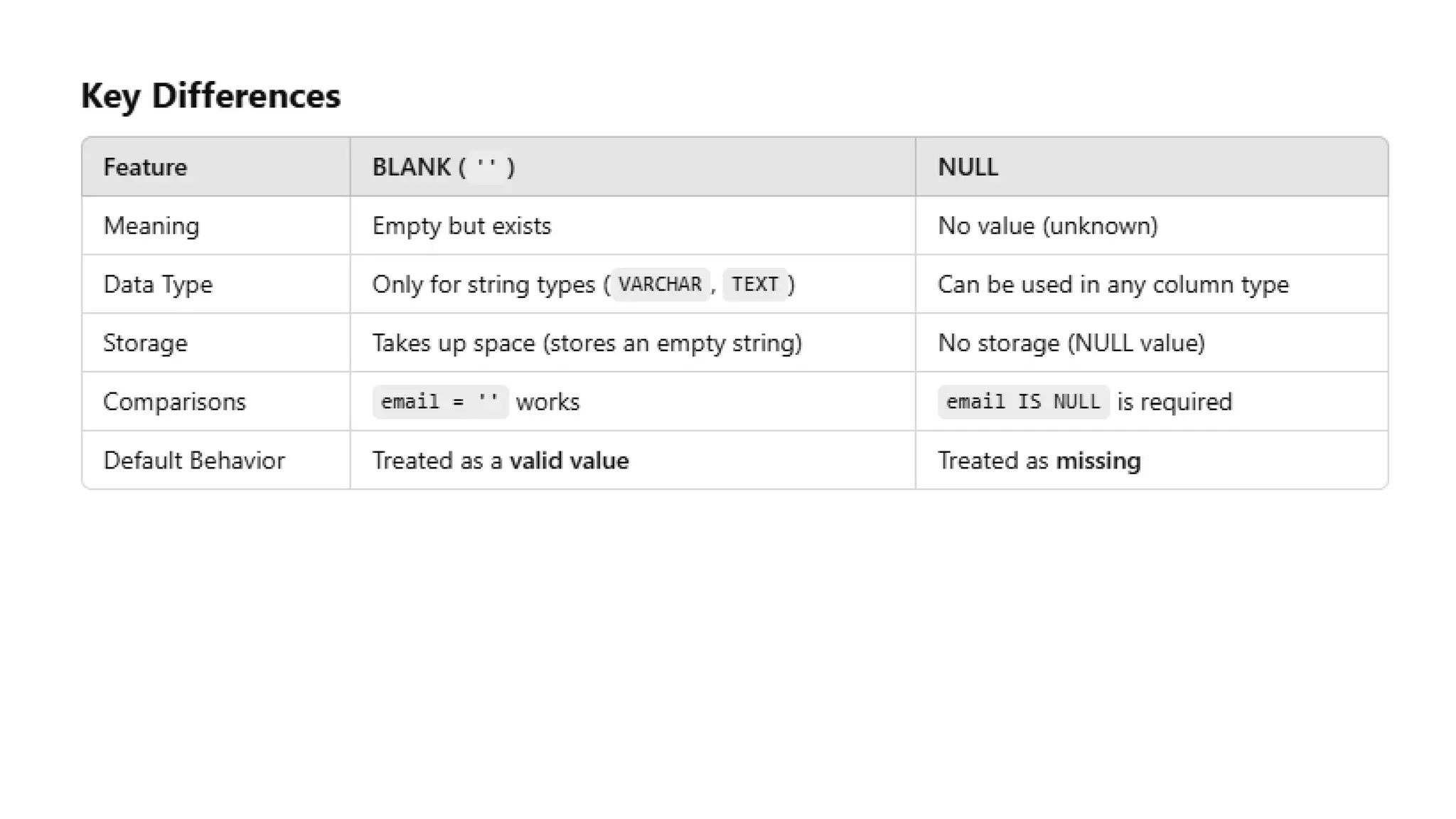
Task: Select the Default Behavior row label
Action: [194, 461]
